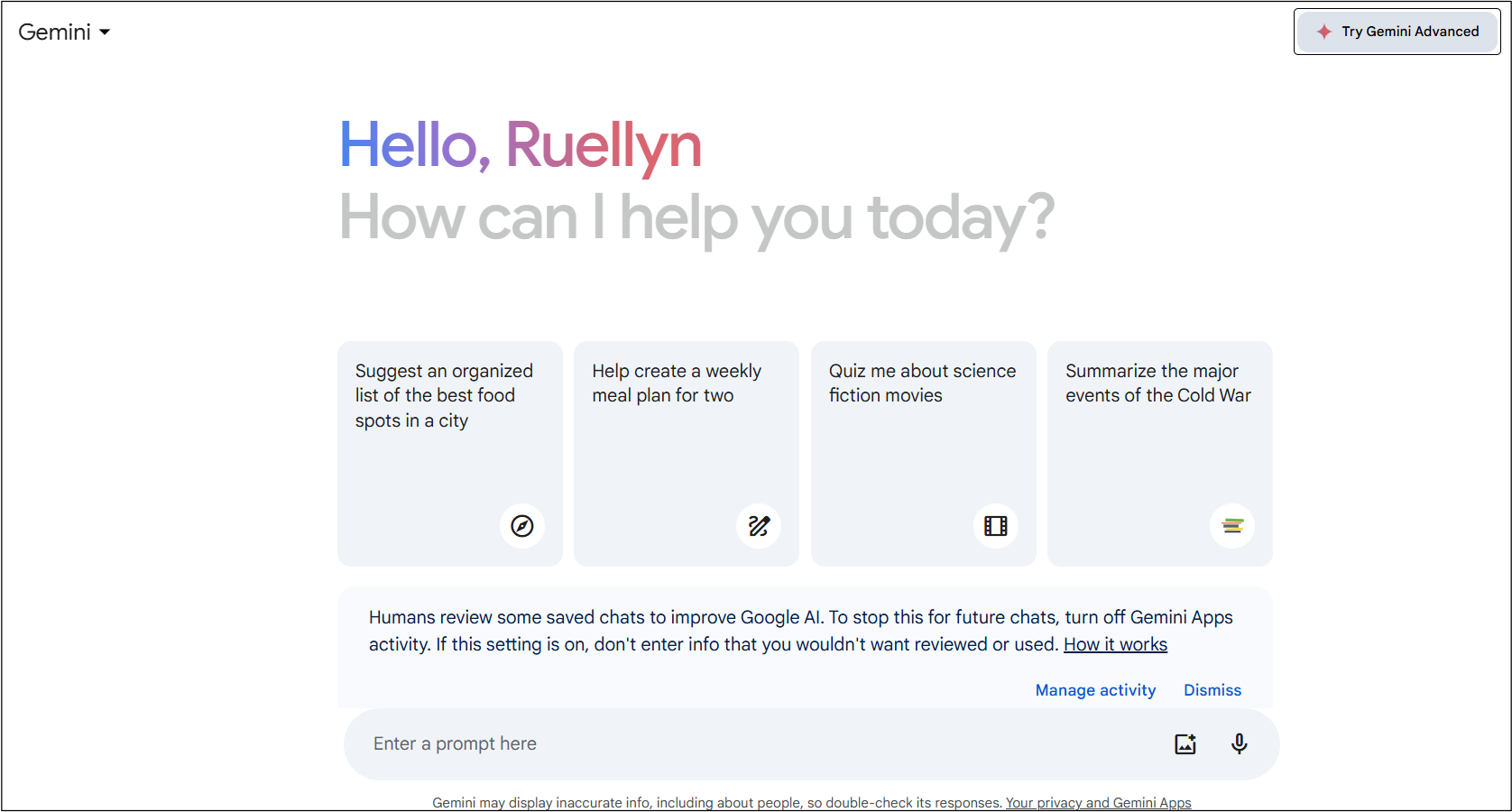Open Your privacy and Gemini Apps link
The width and height of the screenshot is (1512, 812).
(x=1098, y=803)
